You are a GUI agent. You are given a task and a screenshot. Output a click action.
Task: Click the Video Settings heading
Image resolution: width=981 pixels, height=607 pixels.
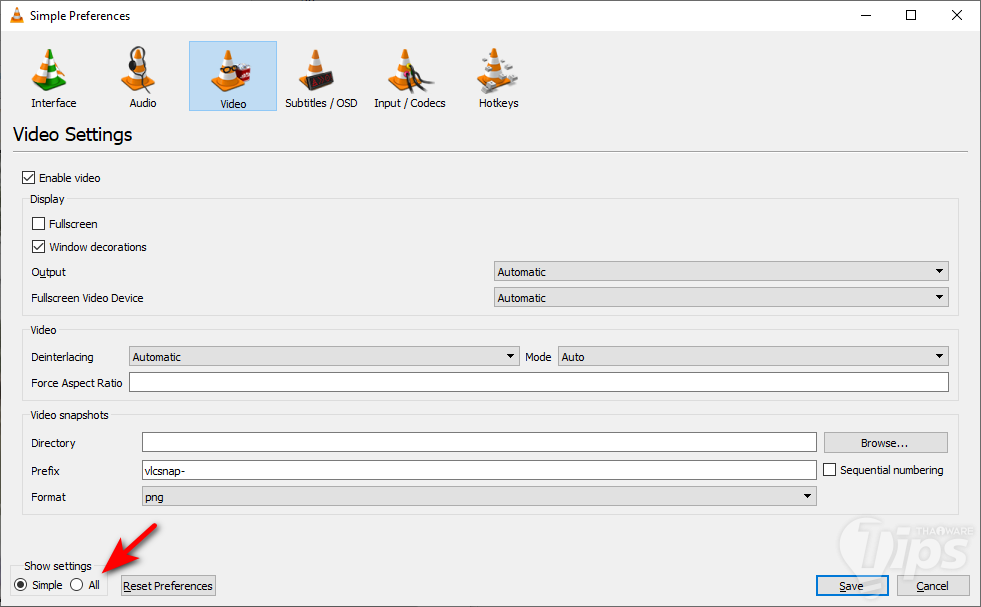point(73,135)
